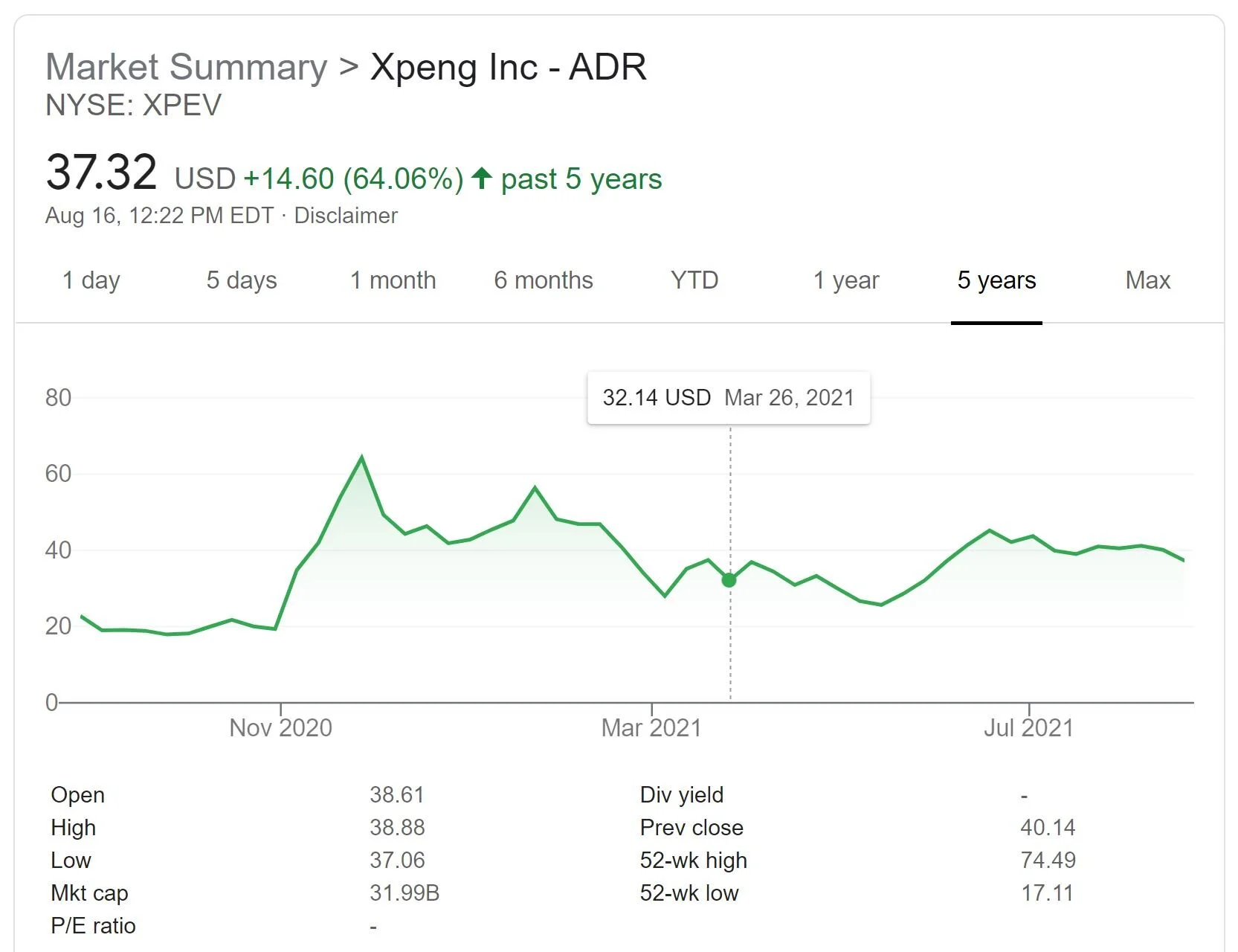Viewport: 1238px width, 952px height.
Task: Choose the 6 months tab
Action: [544, 280]
